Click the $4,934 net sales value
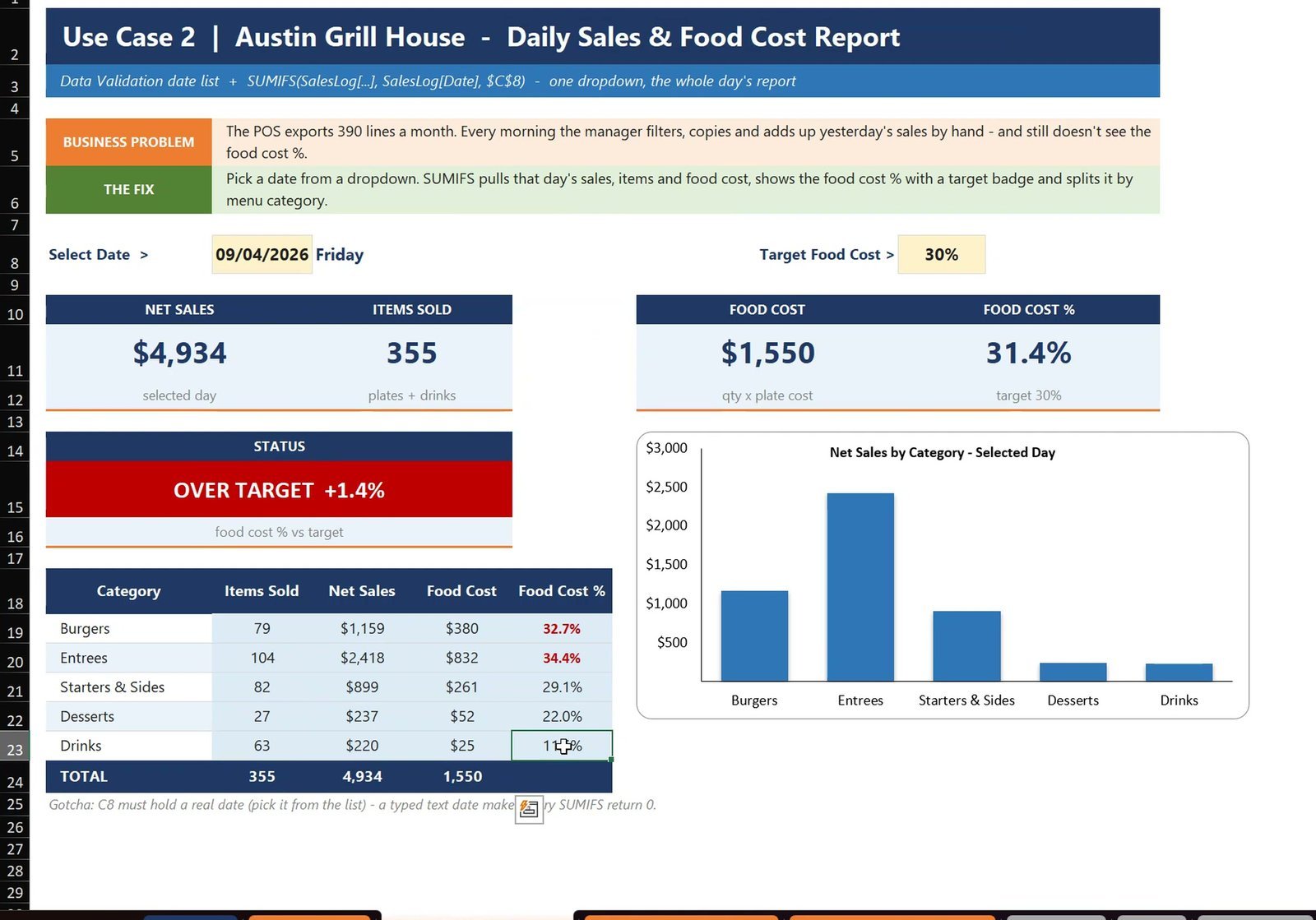Screen dimensions: 1316x920 179,353
